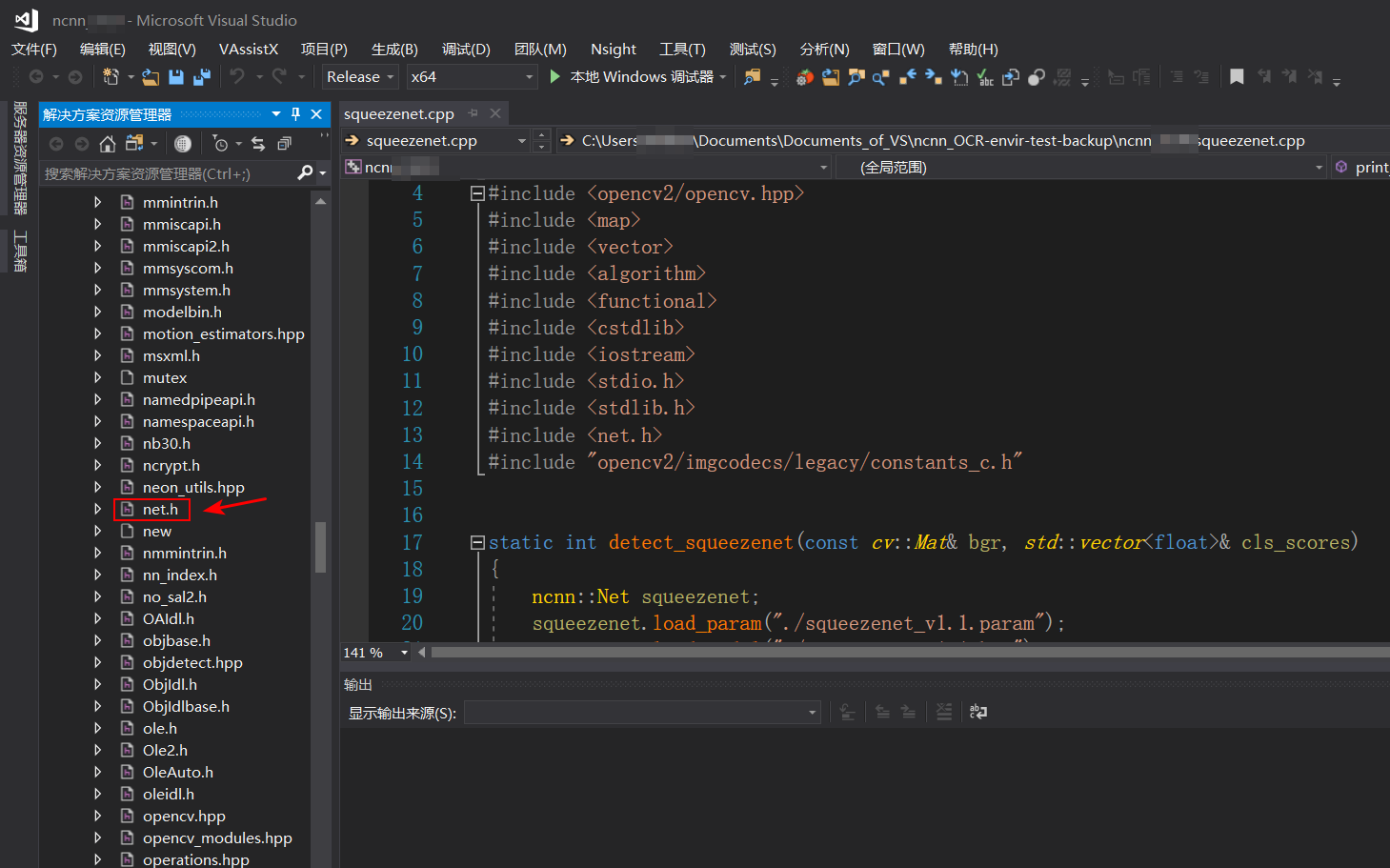1390x868 pixels.
Task: Click the Sync with Active Document arrows icon
Action: point(258,144)
